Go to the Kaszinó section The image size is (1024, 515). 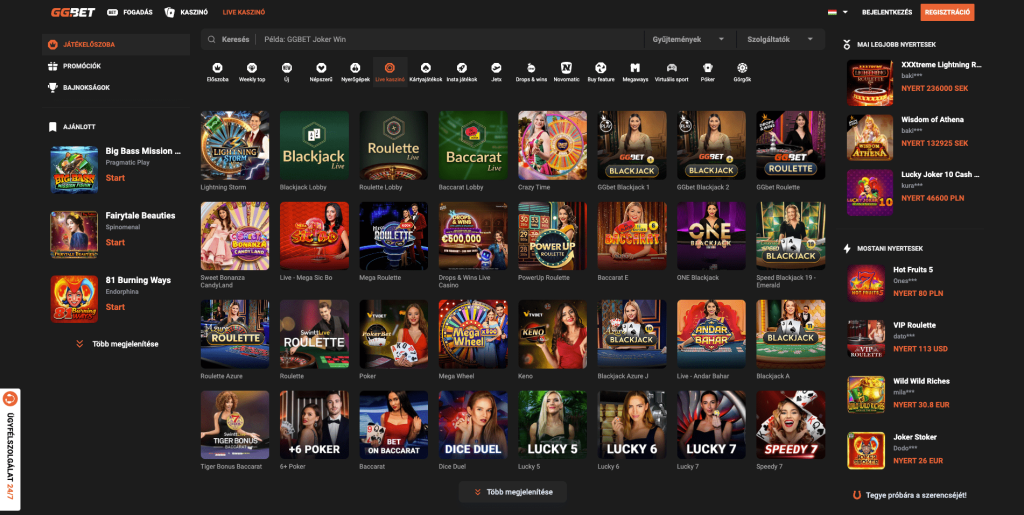[x=186, y=12]
